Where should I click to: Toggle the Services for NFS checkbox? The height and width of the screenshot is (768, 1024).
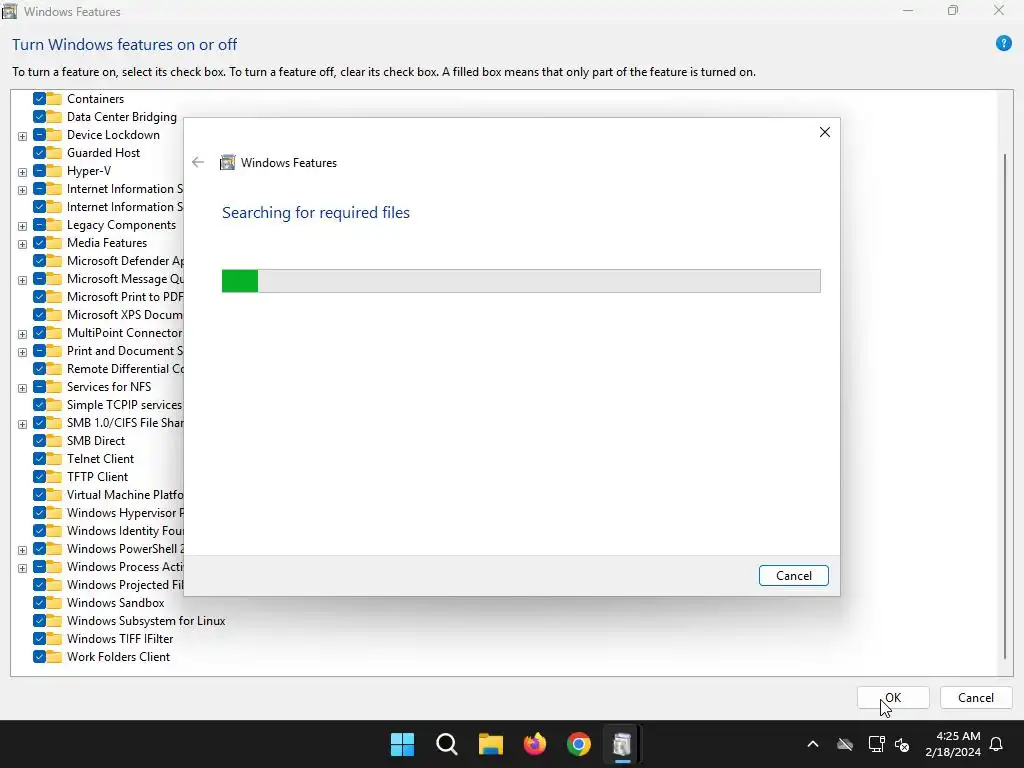[x=39, y=387]
